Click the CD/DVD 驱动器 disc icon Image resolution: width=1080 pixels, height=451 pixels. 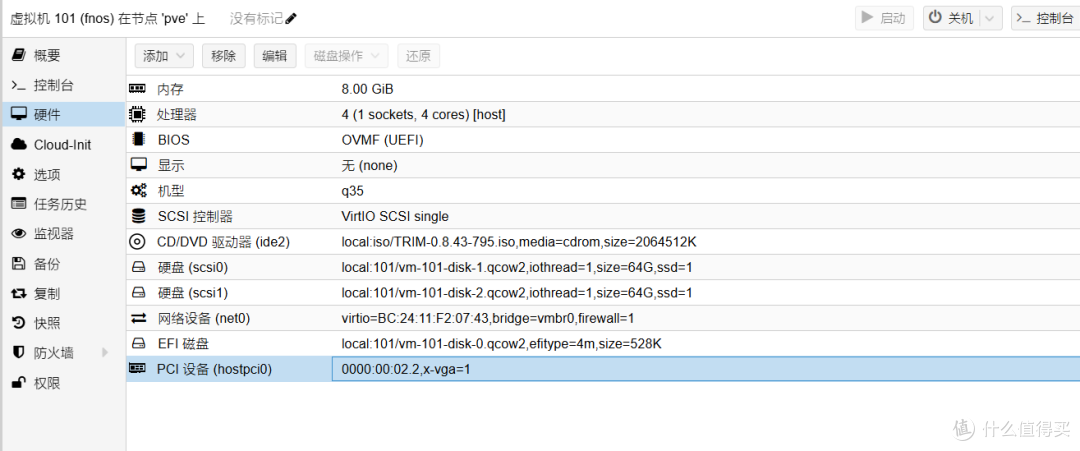click(x=138, y=241)
